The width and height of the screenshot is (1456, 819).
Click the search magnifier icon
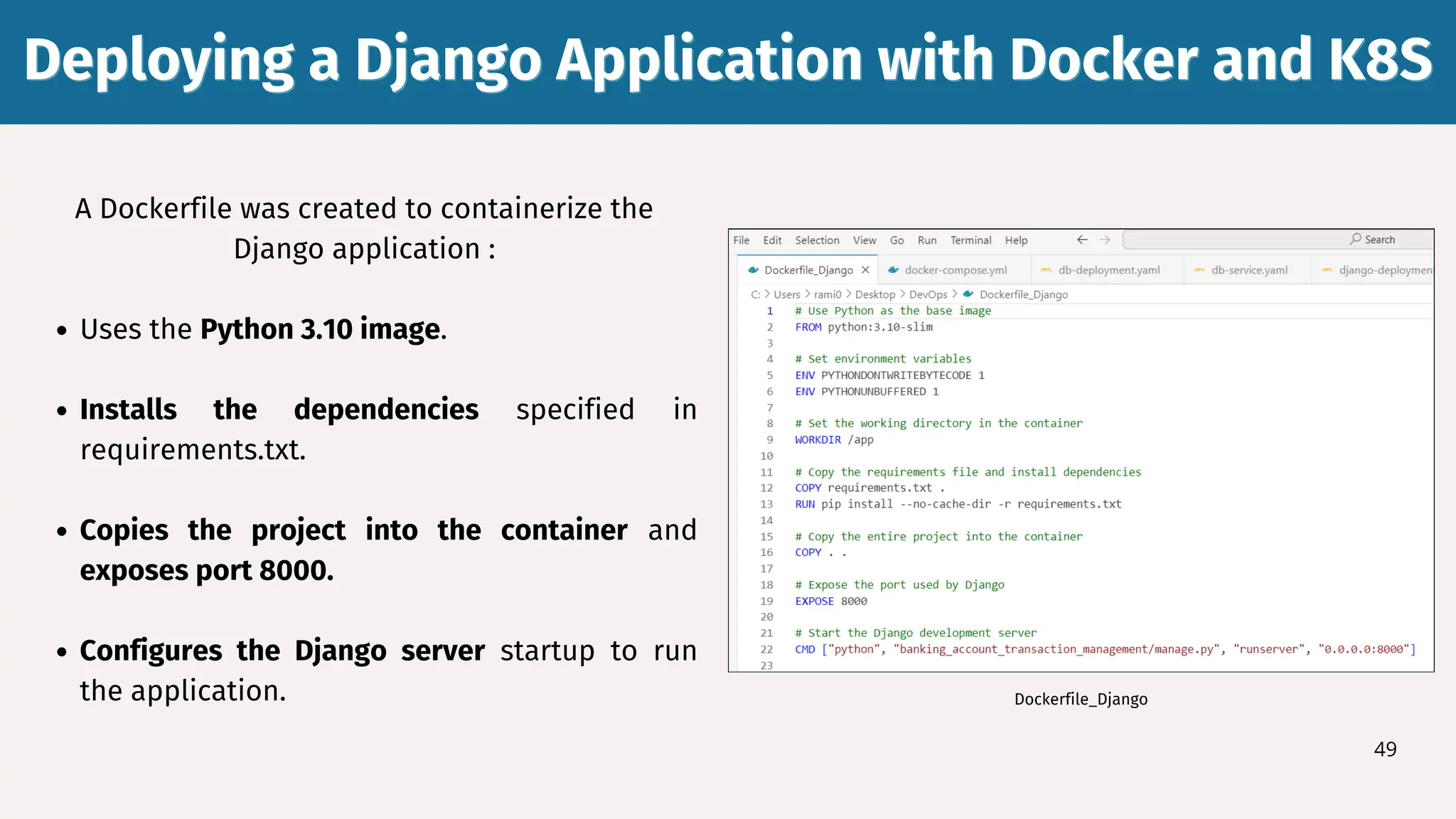point(1356,240)
